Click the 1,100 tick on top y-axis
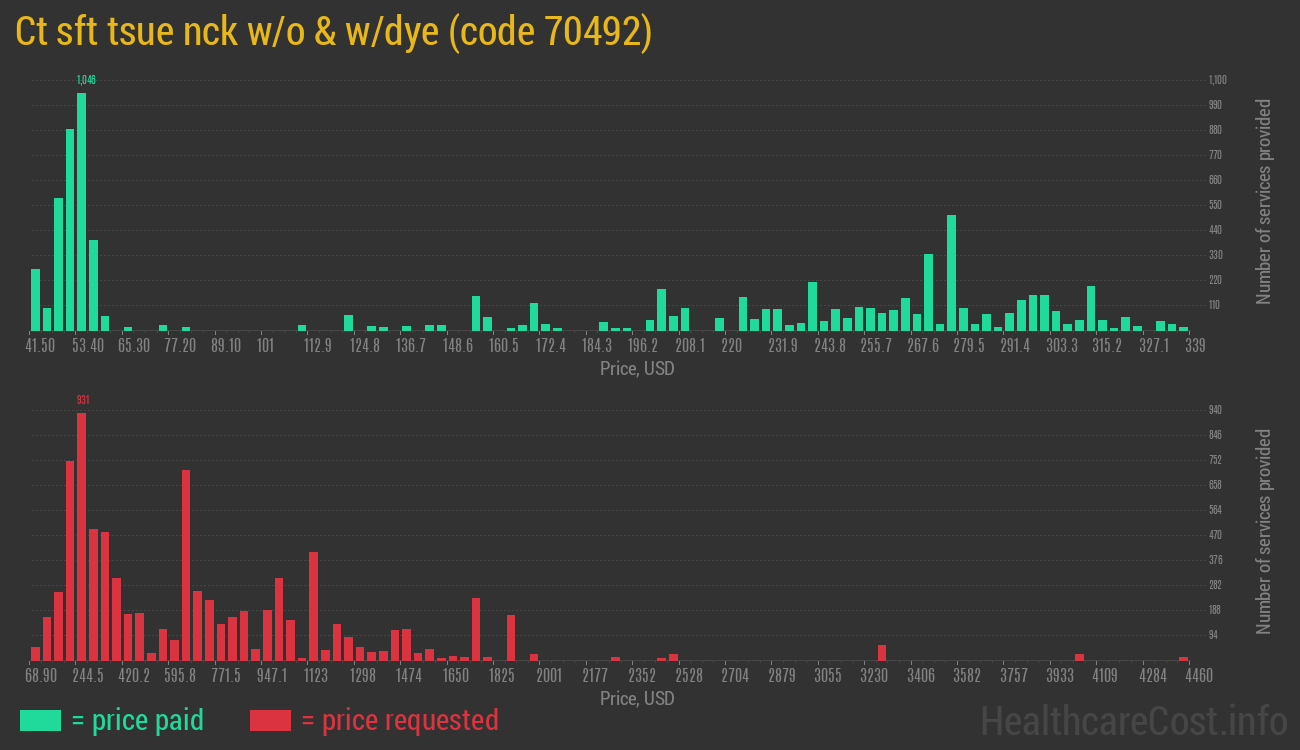 [x=1216, y=80]
